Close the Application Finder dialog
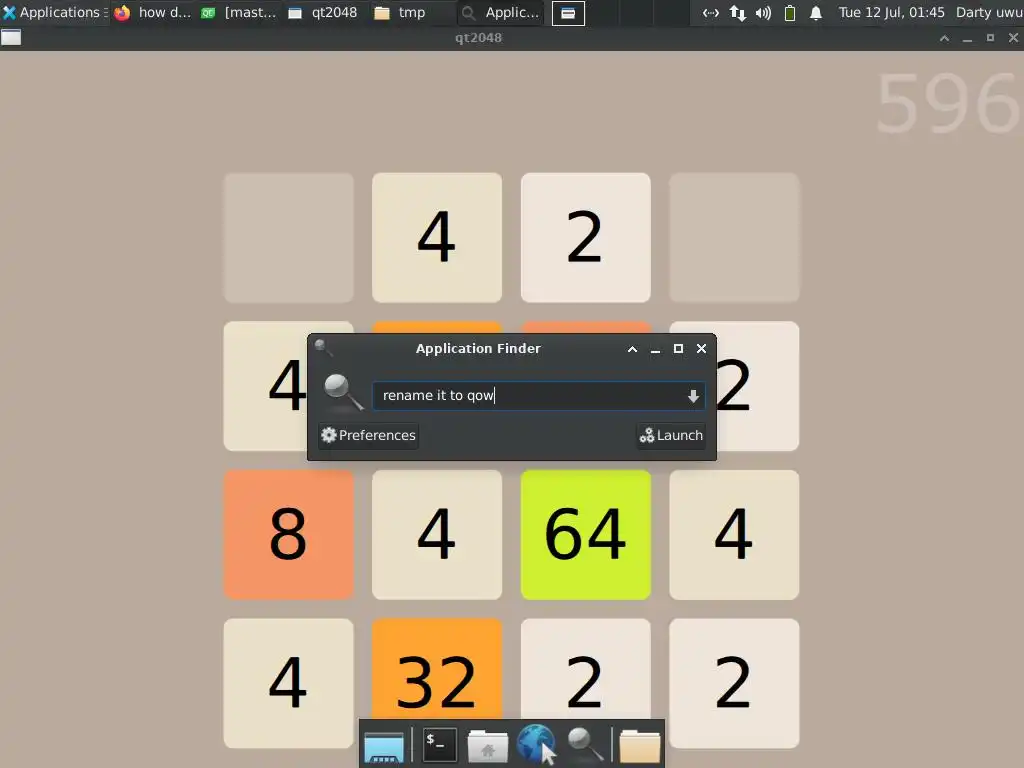 click(701, 349)
